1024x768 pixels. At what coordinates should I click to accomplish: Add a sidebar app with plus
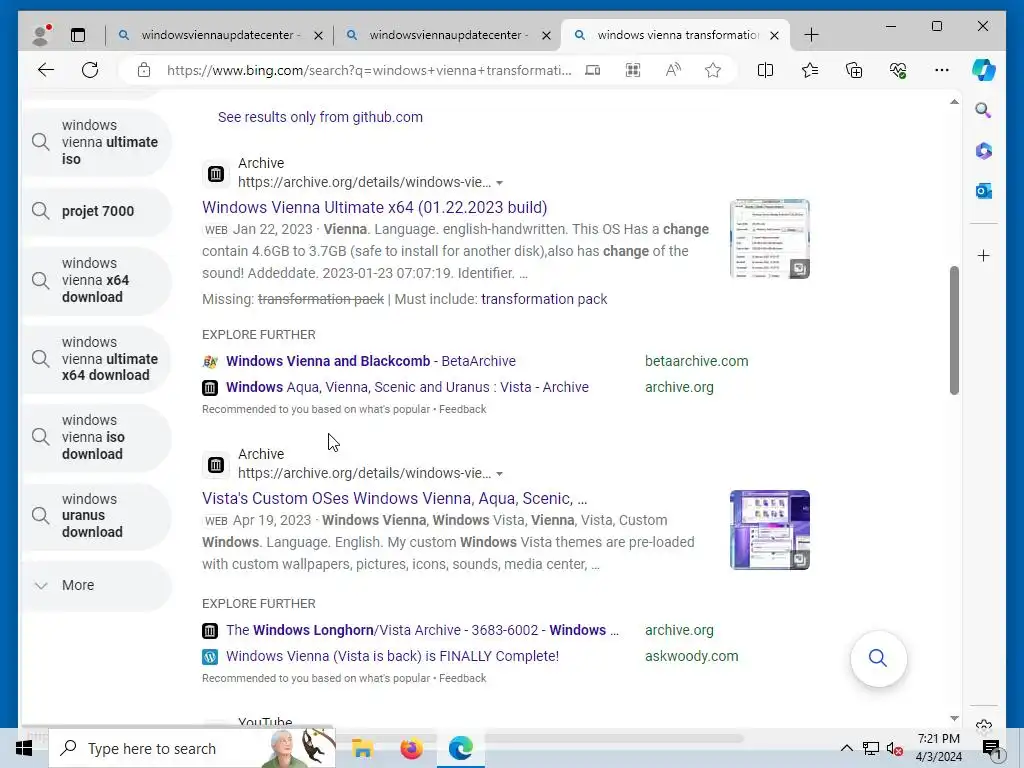pos(984,255)
